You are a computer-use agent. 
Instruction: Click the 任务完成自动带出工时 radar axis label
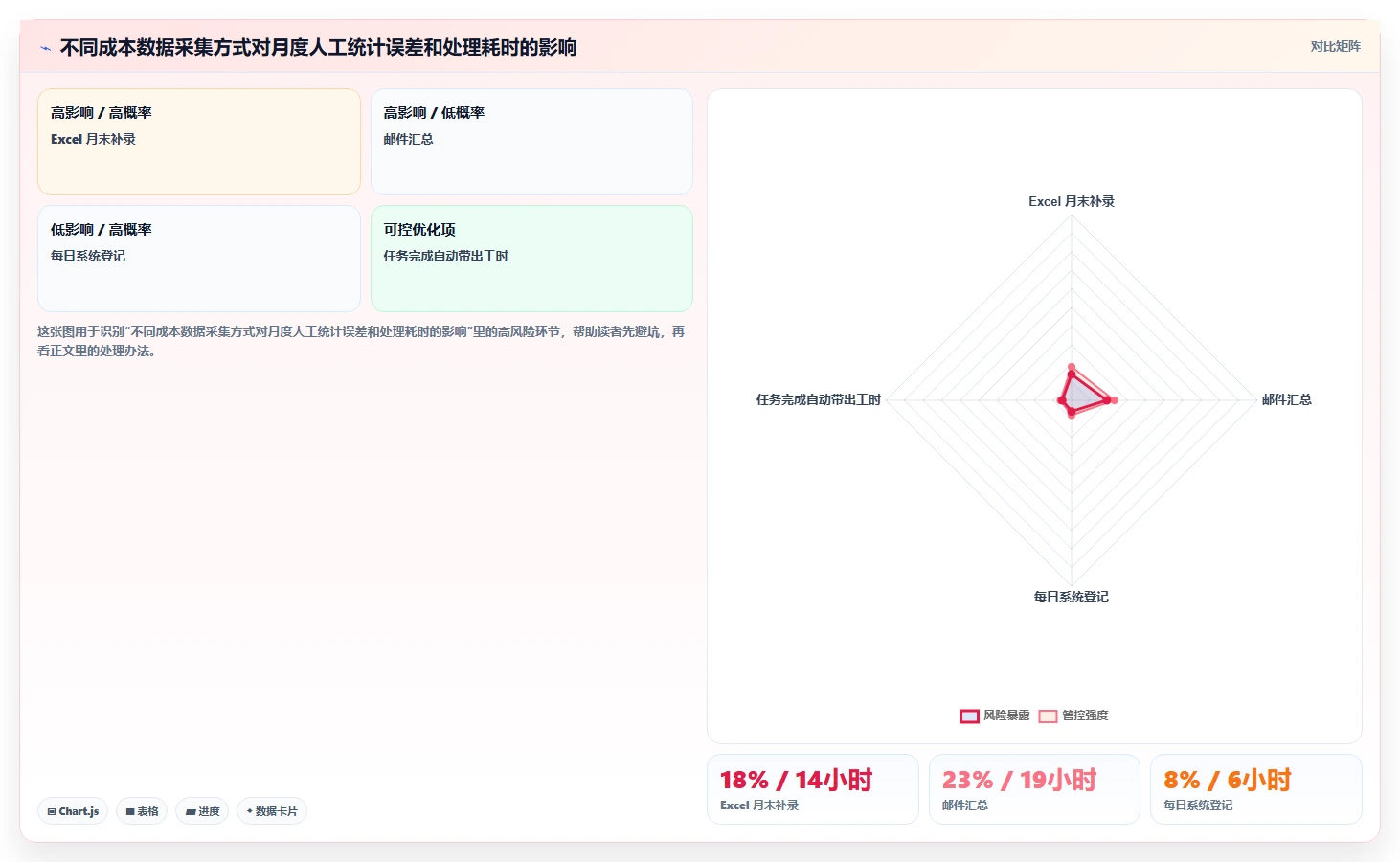[x=819, y=399]
